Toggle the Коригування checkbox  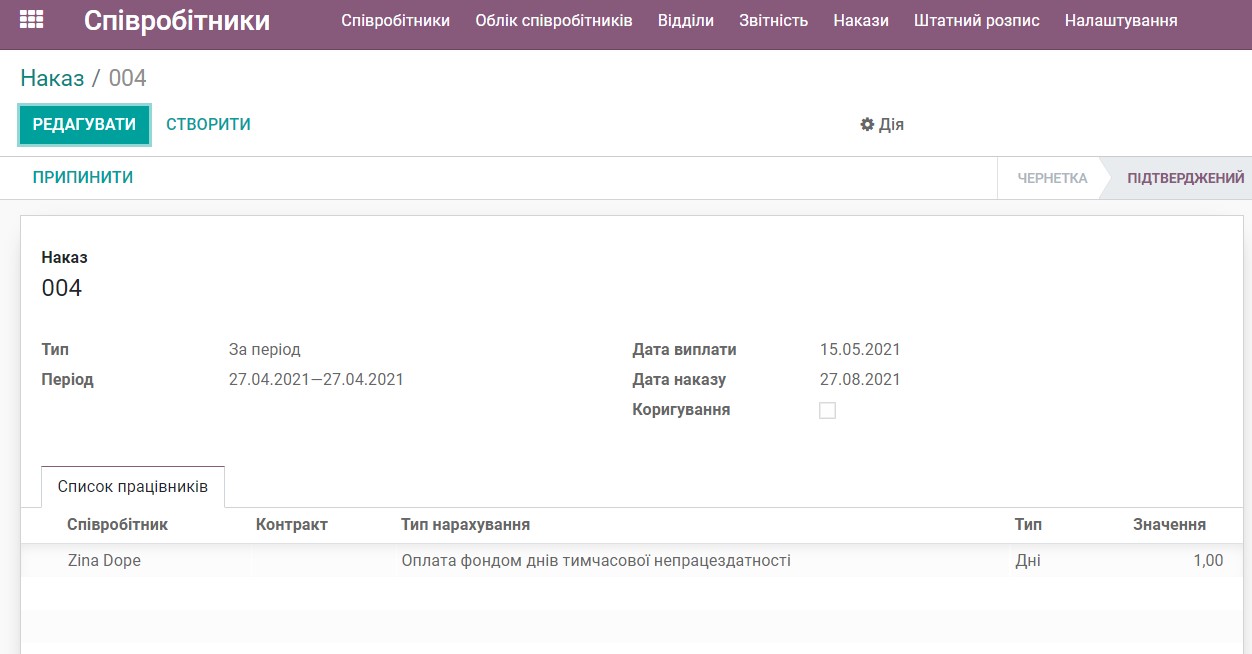[827, 410]
